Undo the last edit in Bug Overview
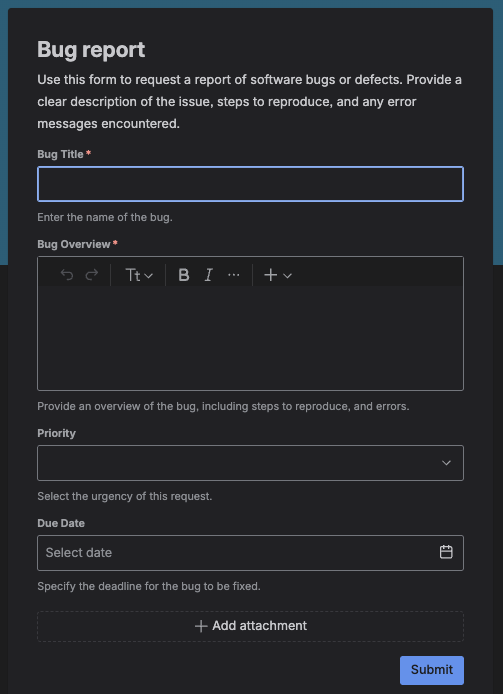This screenshot has width=503, height=694. tap(66, 275)
